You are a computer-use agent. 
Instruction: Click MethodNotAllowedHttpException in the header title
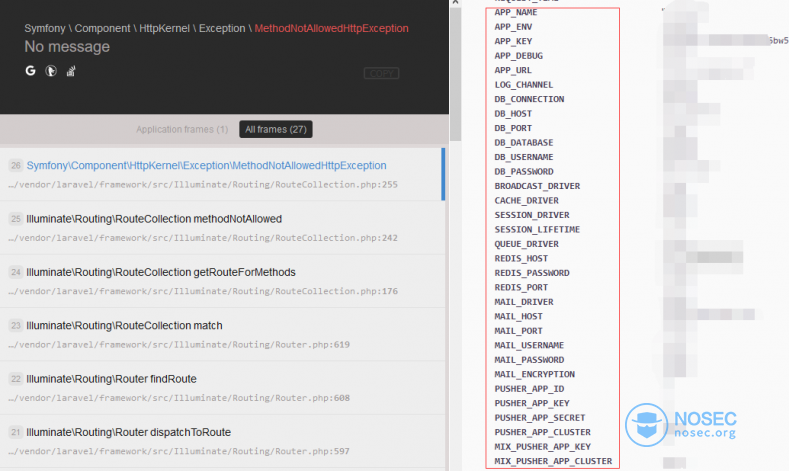pos(331,28)
